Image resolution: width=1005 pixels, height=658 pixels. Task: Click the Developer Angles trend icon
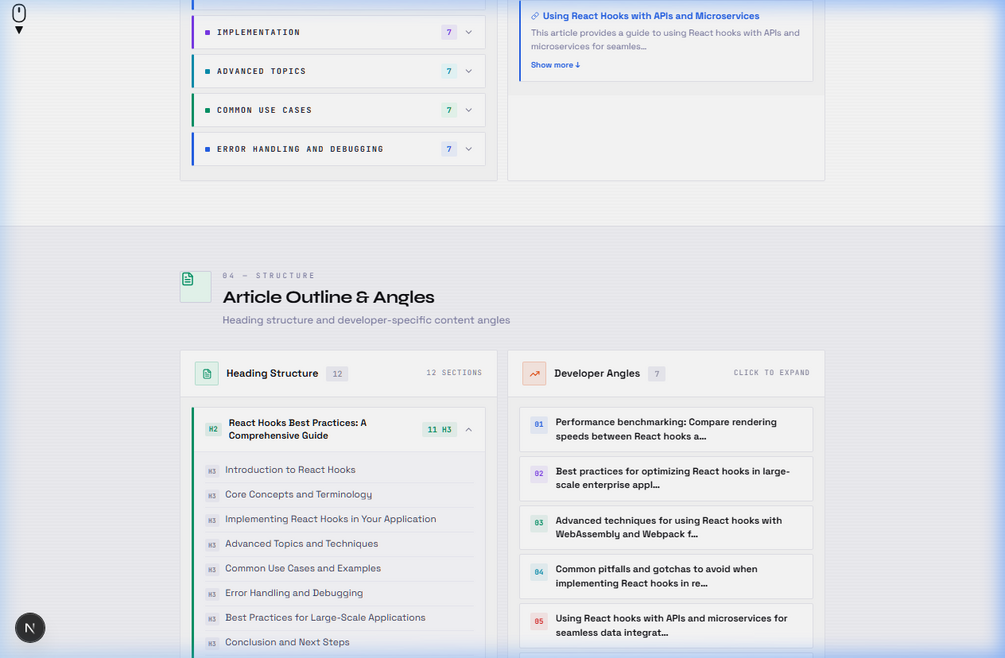(x=535, y=374)
